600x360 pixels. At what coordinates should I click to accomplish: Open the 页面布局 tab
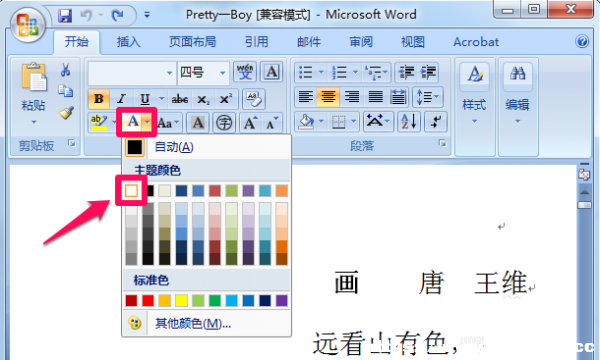coord(192,42)
